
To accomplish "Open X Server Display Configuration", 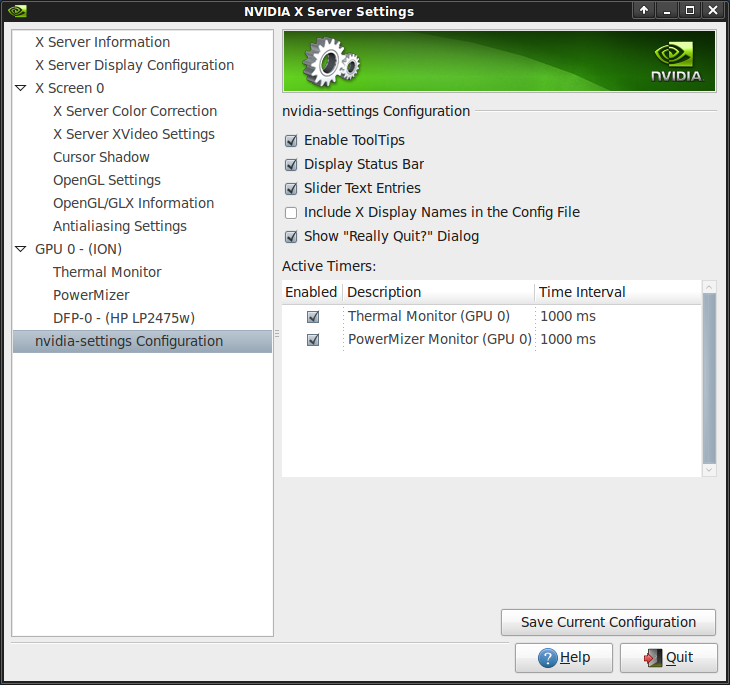I will [135, 65].
